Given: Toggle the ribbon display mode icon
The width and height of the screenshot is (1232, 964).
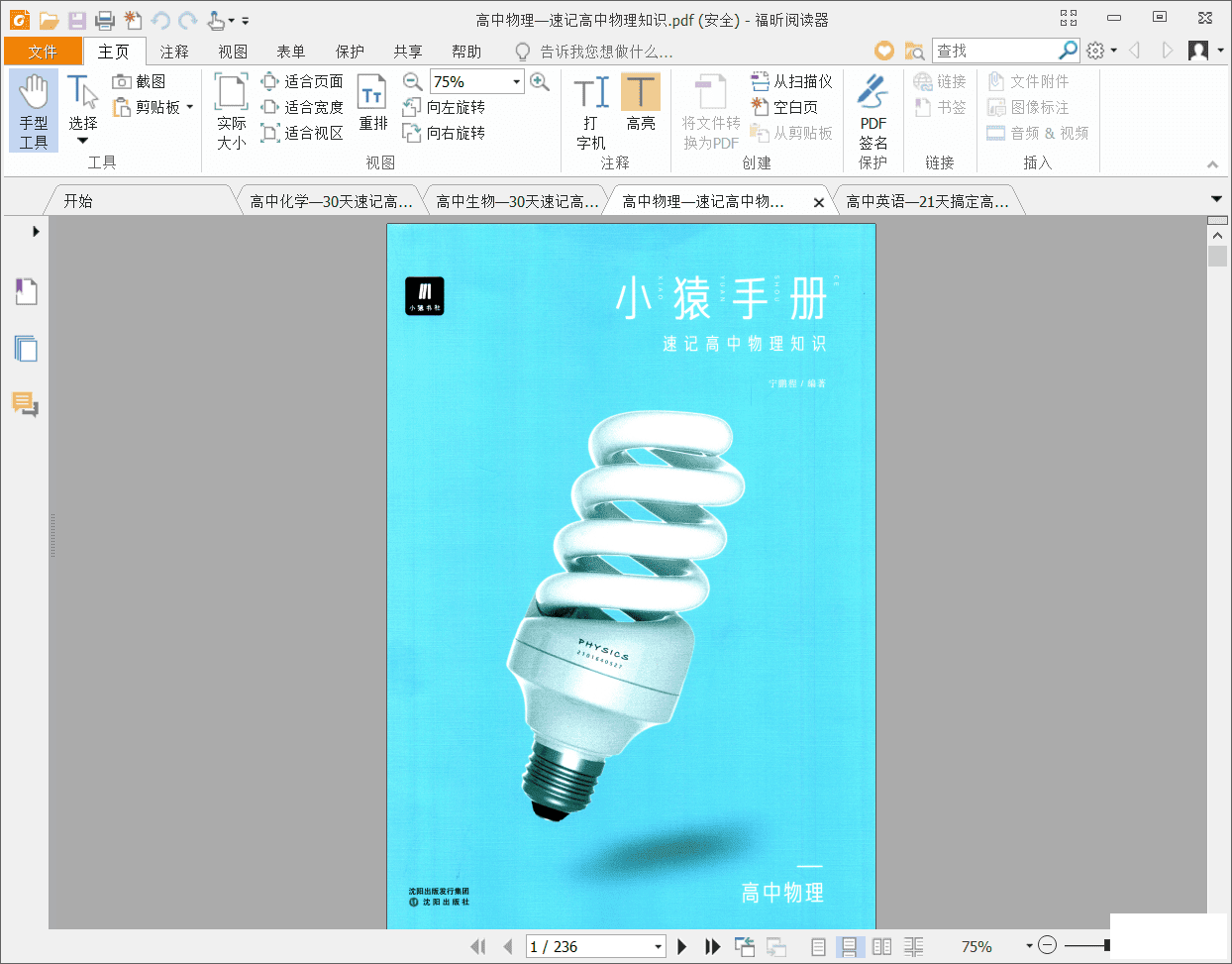Looking at the screenshot, I should point(1069,18).
